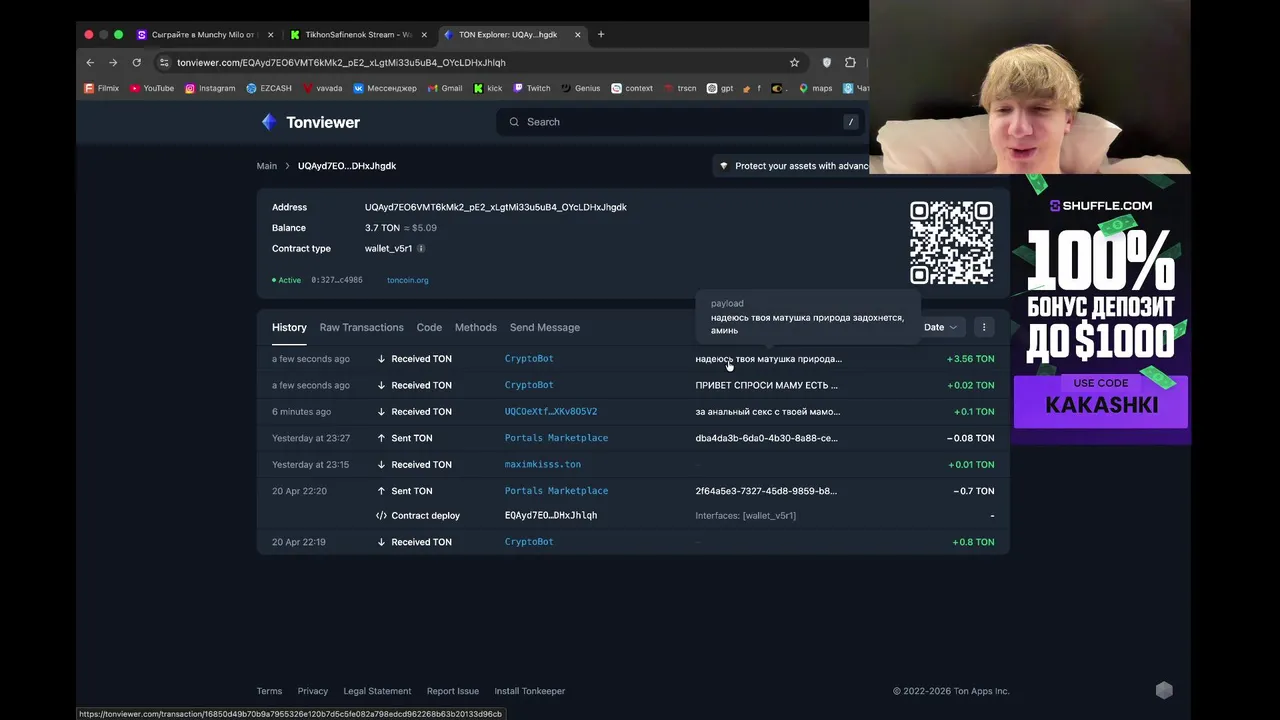Click the Install Tonkeeper footer link
Image resolution: width=1280 pixels, height=720 pixels.
pyautogui.click(x=530, y=691)
